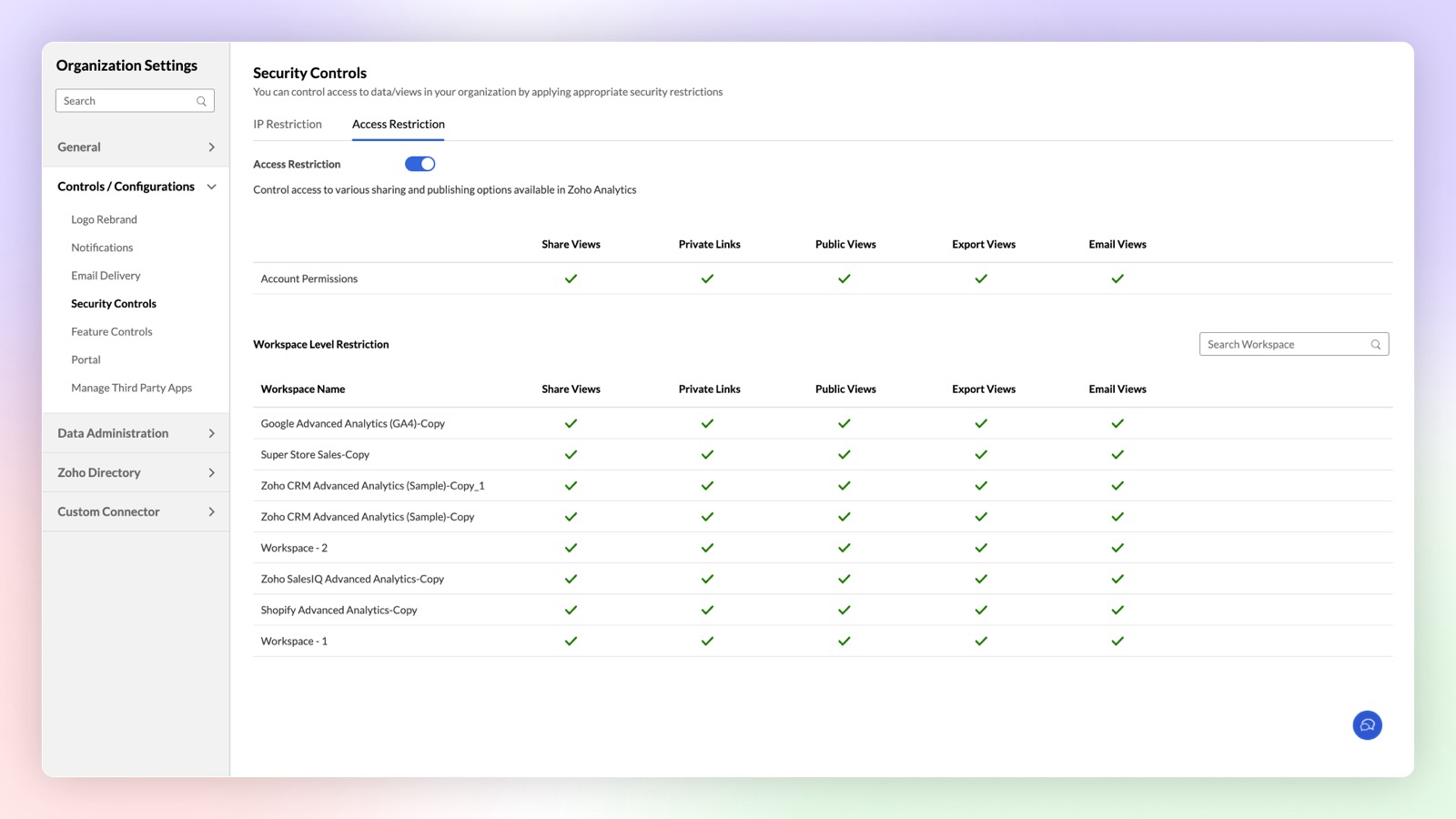This screenshot has height=819, width=1456.
Task: Click the General sidebar heading
Action: coord(79,147)
